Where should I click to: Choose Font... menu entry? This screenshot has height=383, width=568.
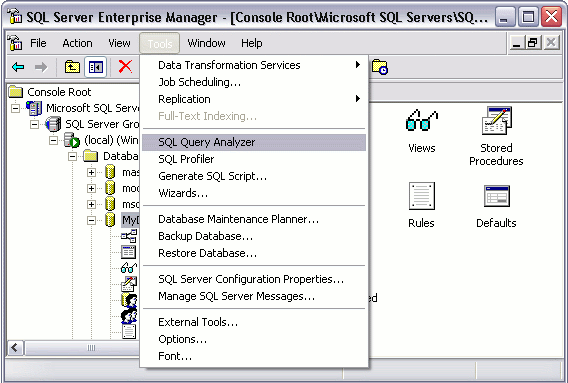pyautogui.click(x=254, y=356)
